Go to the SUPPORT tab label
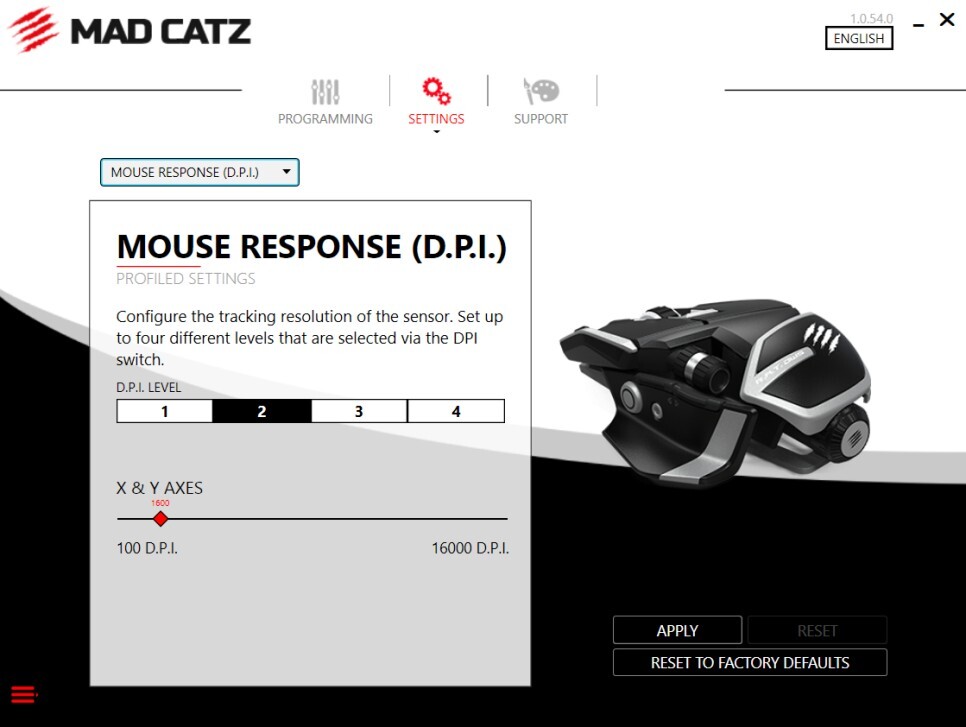 coord(541,119)
